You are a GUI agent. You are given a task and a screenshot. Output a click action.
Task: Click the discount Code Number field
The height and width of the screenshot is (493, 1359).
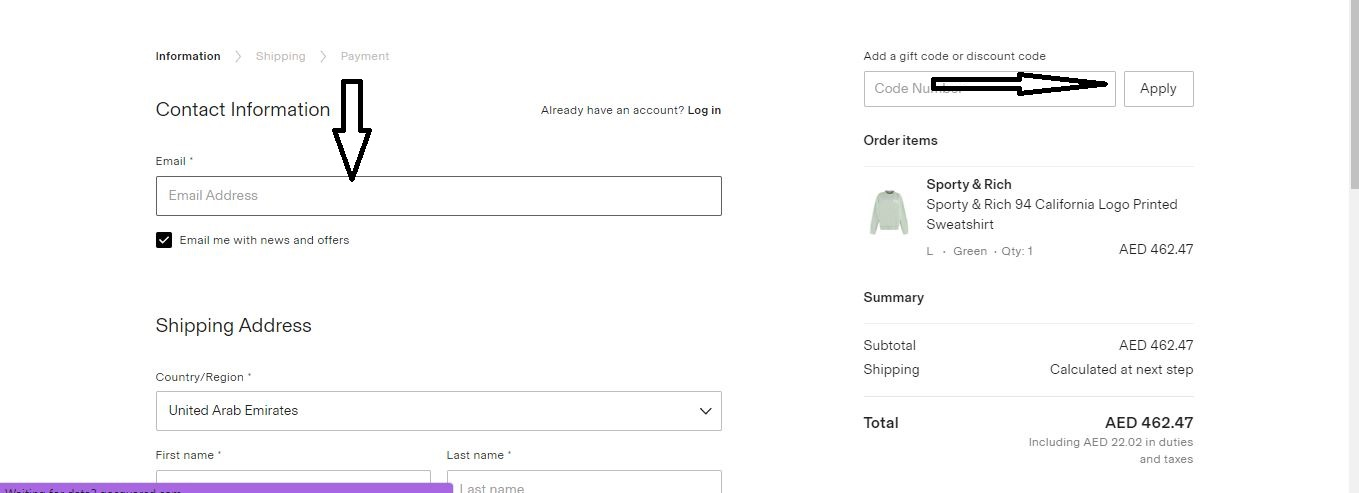click(x=989, y=89)
